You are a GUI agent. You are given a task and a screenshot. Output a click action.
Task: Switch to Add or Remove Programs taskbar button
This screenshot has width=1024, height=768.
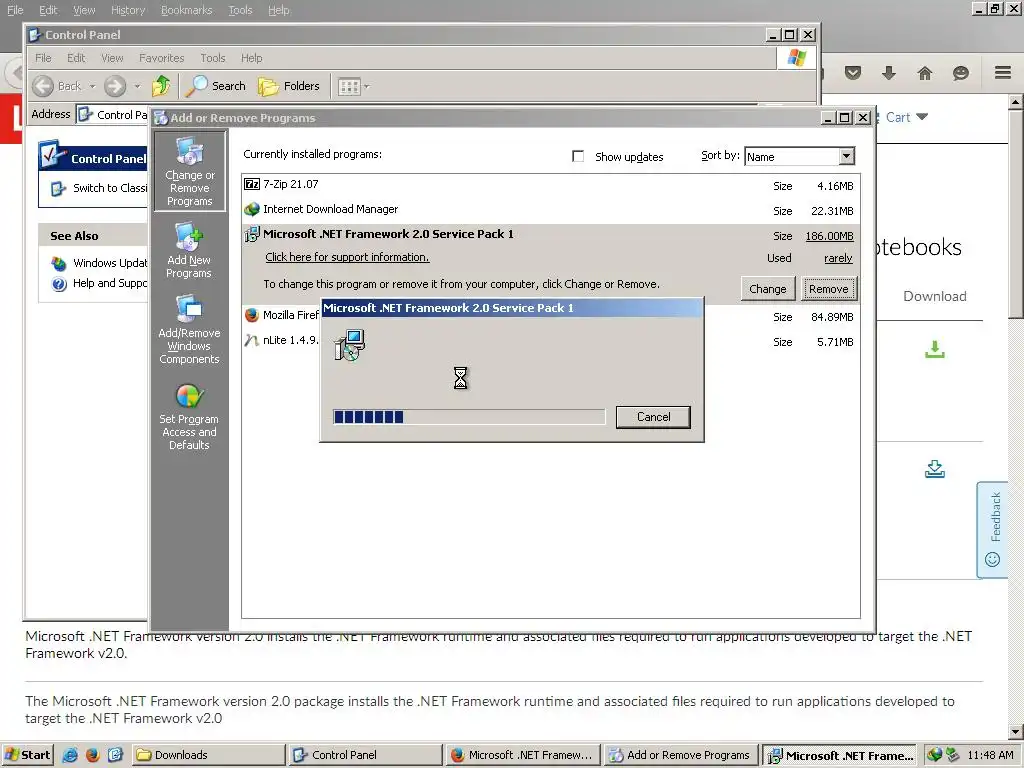[x=681, y=755]
